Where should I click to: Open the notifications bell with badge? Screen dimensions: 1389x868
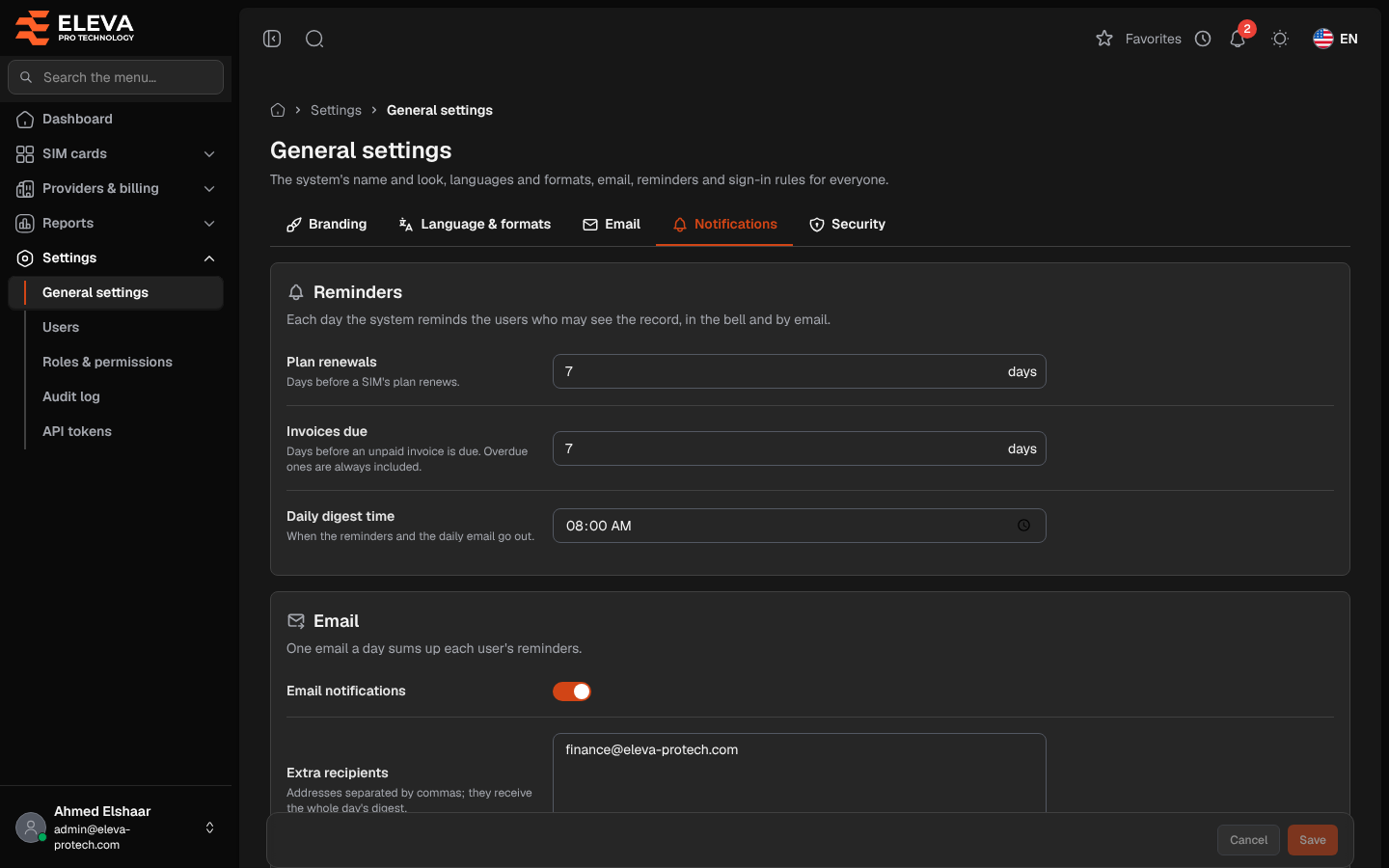pos(1239,38)
